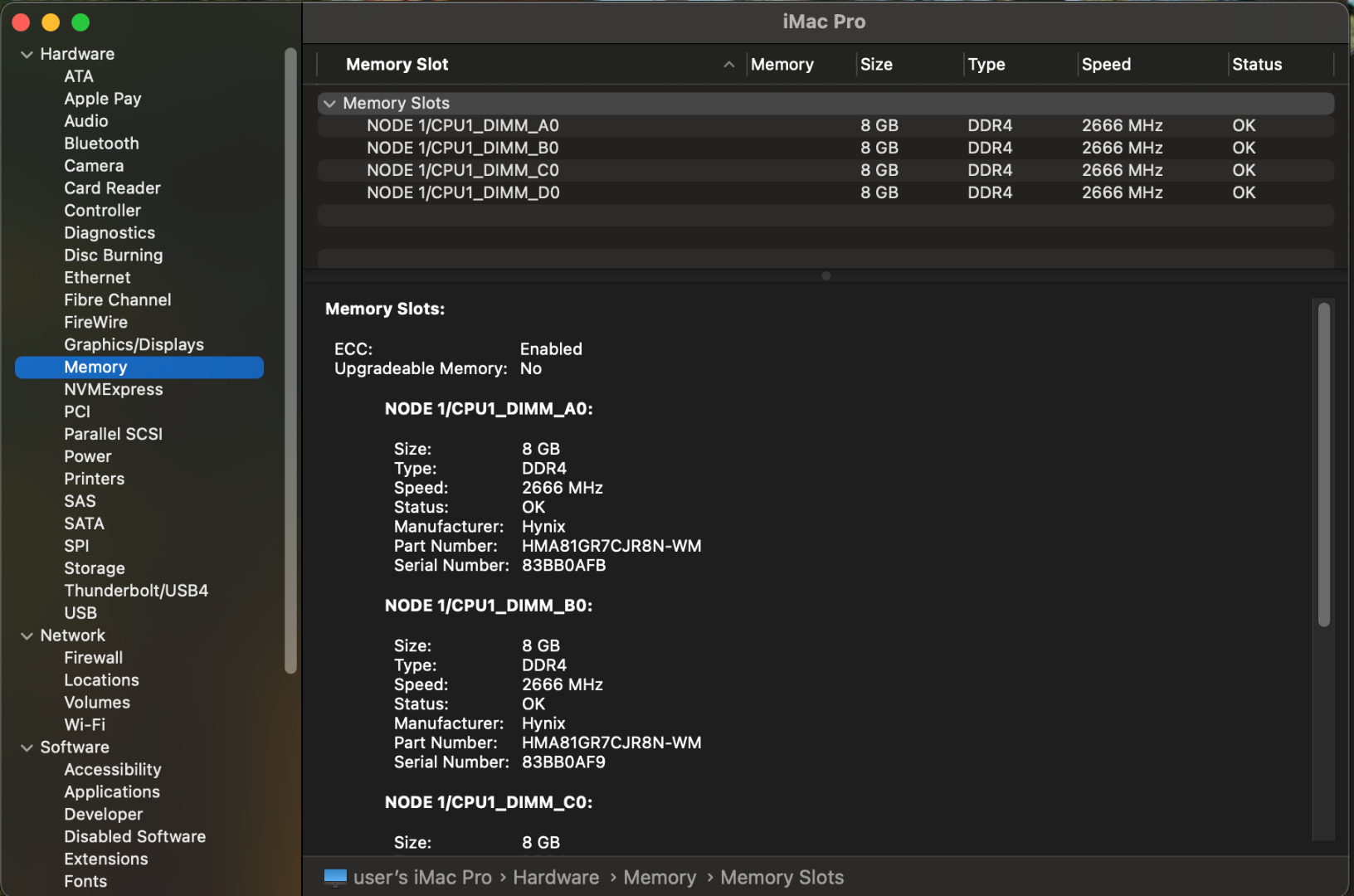Select the NODE 1/CPU1_DIMM_D0 table row

pyautogui.click(x=826, y=193)
